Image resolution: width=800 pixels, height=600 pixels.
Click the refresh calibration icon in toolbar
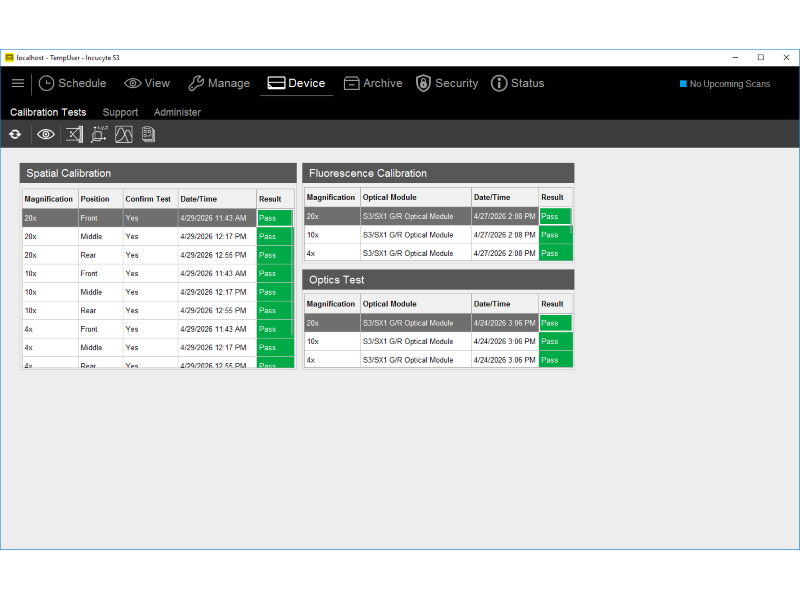tap(15, 134)
